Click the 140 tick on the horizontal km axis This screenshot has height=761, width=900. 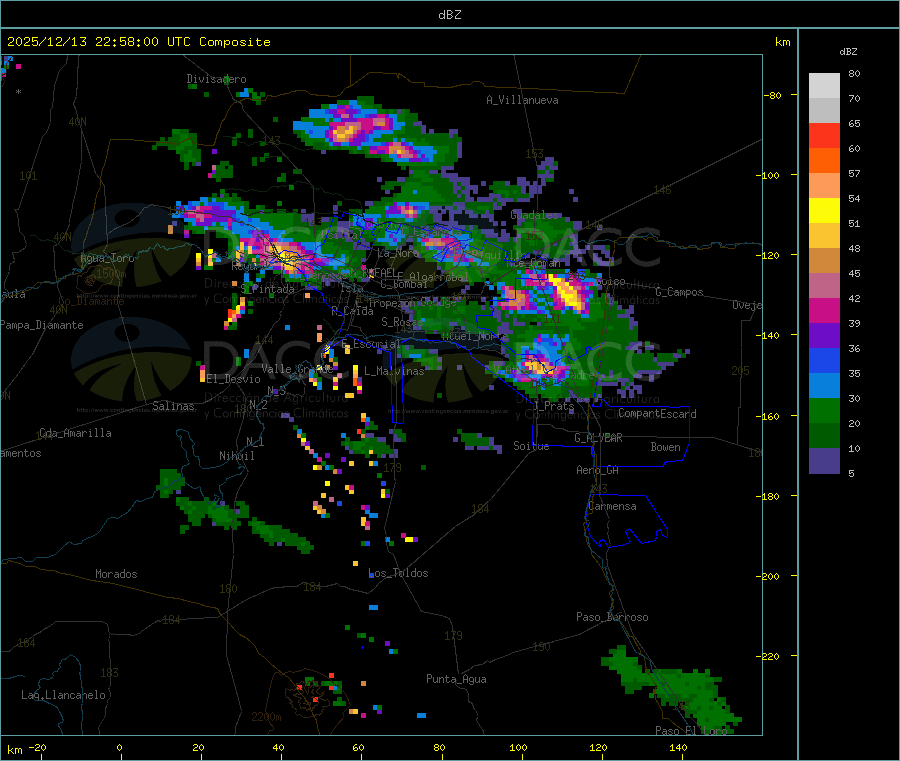pos(678,748)
